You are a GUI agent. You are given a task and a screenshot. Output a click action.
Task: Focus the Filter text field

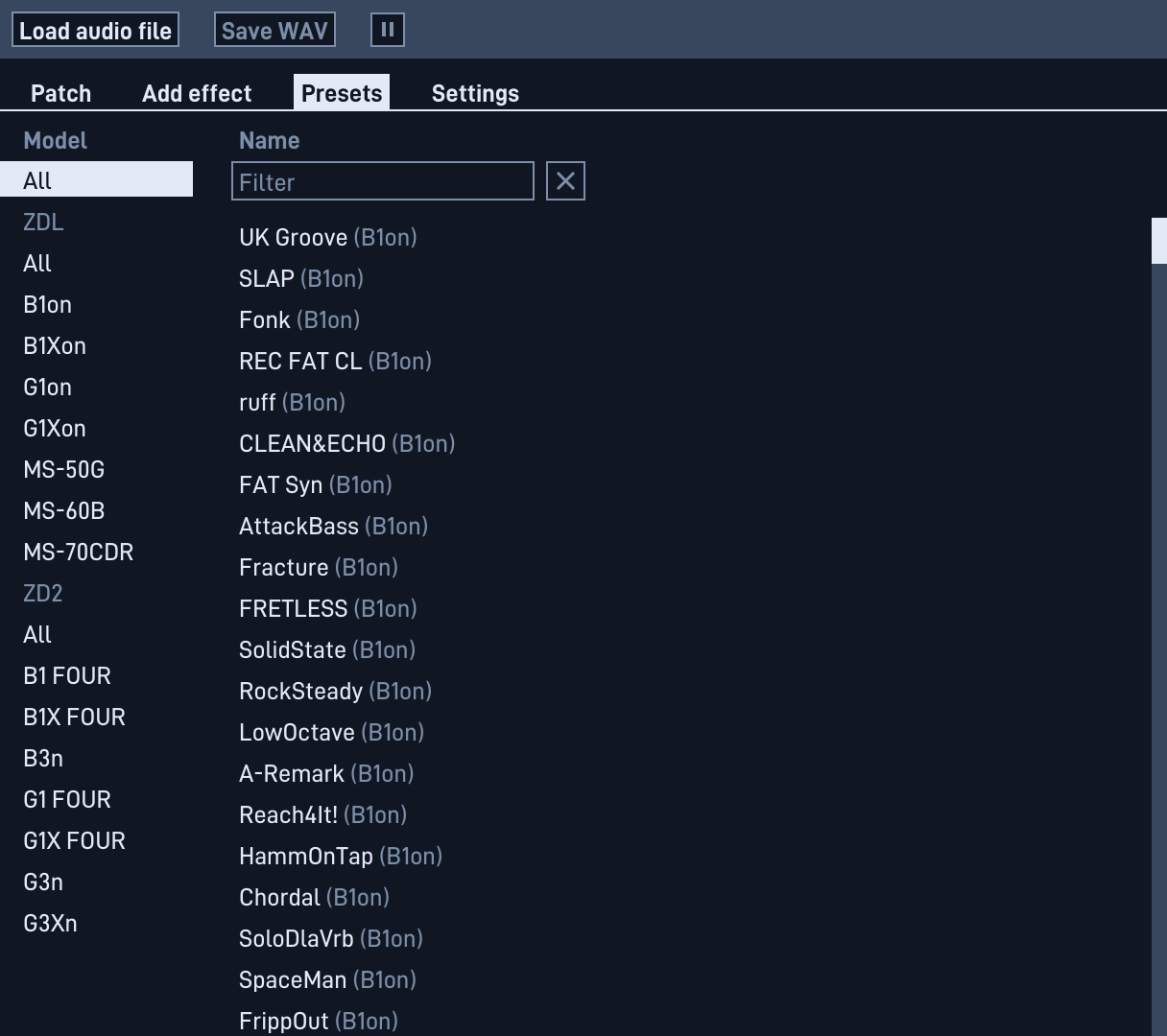383,181
